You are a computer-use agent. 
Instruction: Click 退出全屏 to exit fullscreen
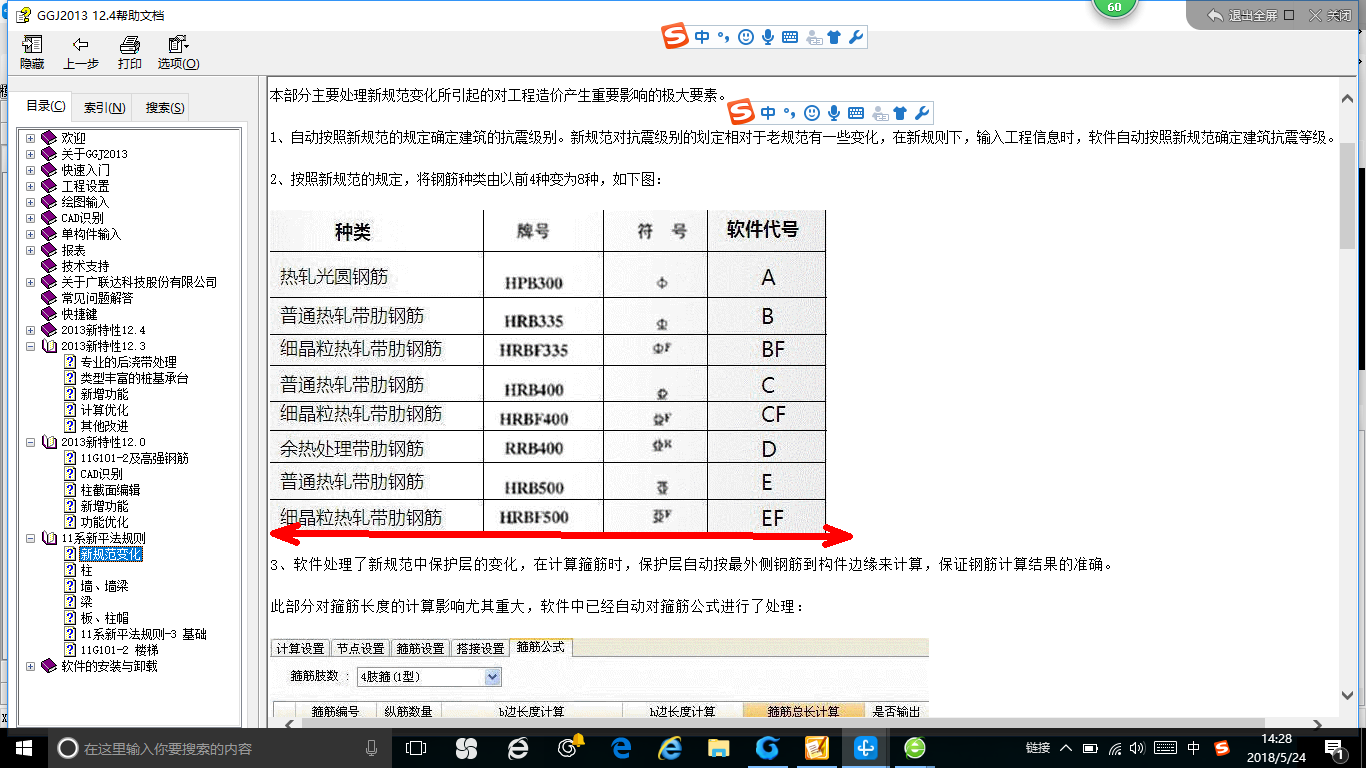(1242, 15)
